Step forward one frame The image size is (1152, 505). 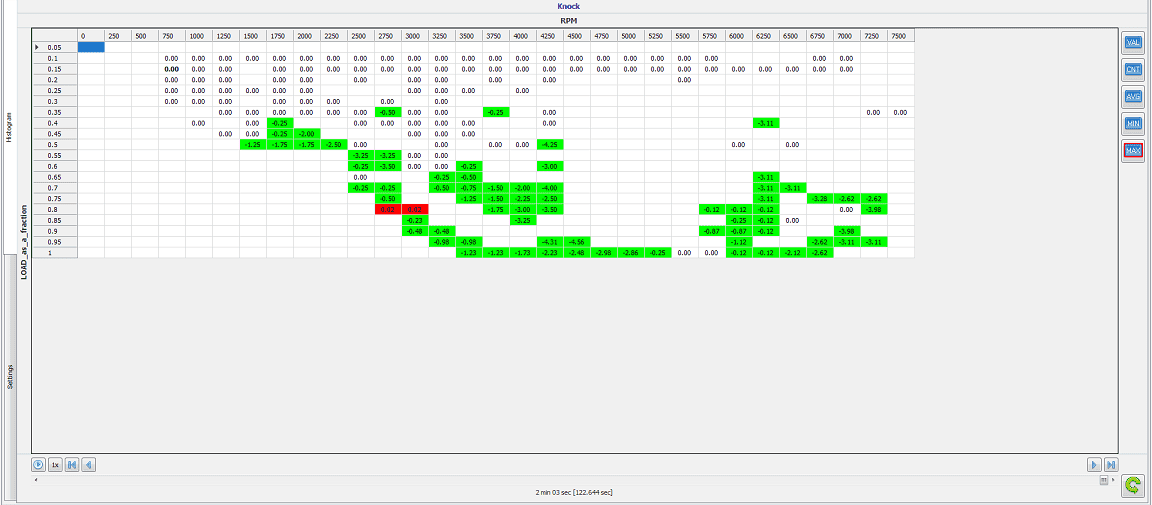coord(1095,465)
